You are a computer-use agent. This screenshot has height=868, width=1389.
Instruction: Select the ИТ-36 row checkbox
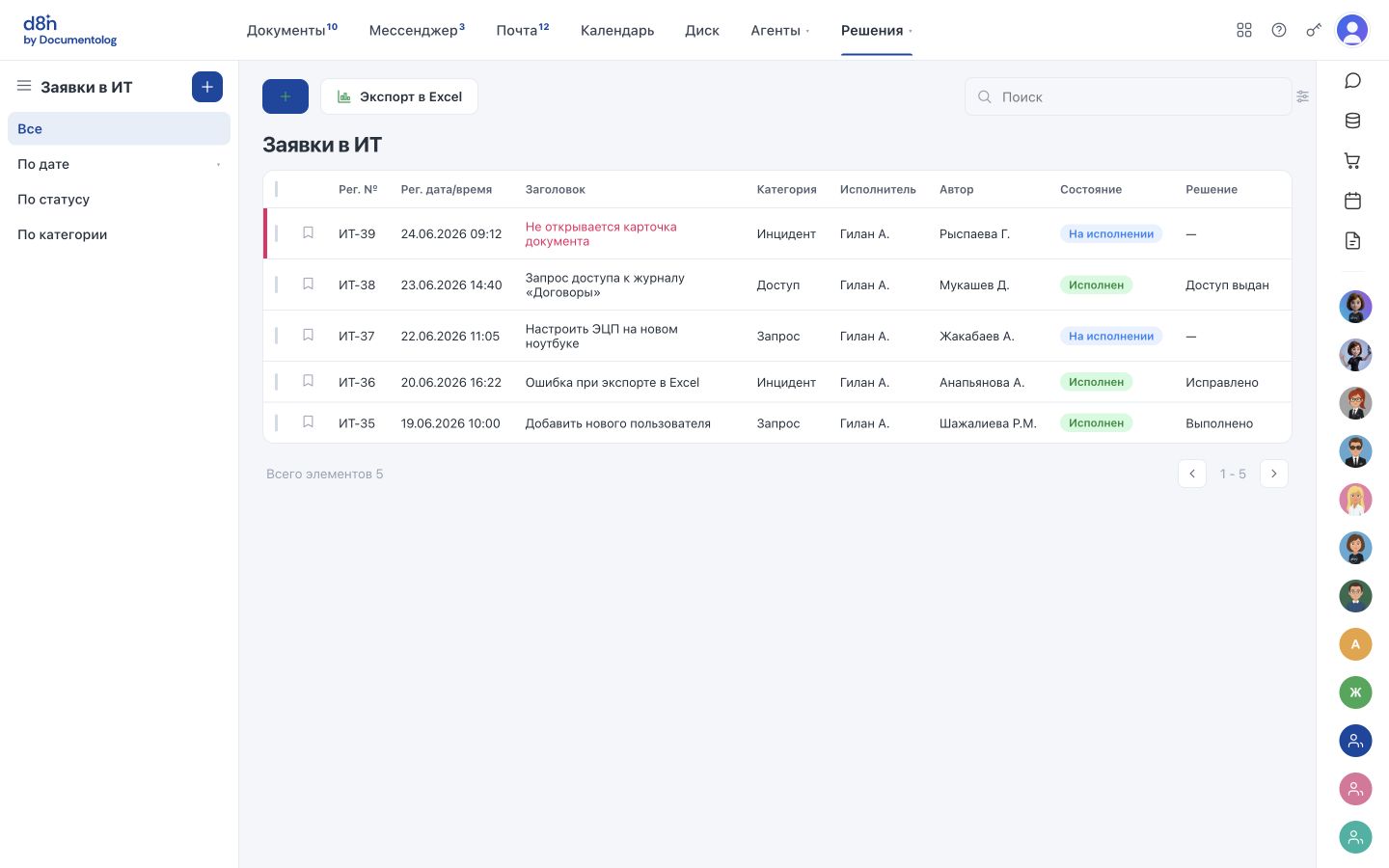[x=277, y=382]
